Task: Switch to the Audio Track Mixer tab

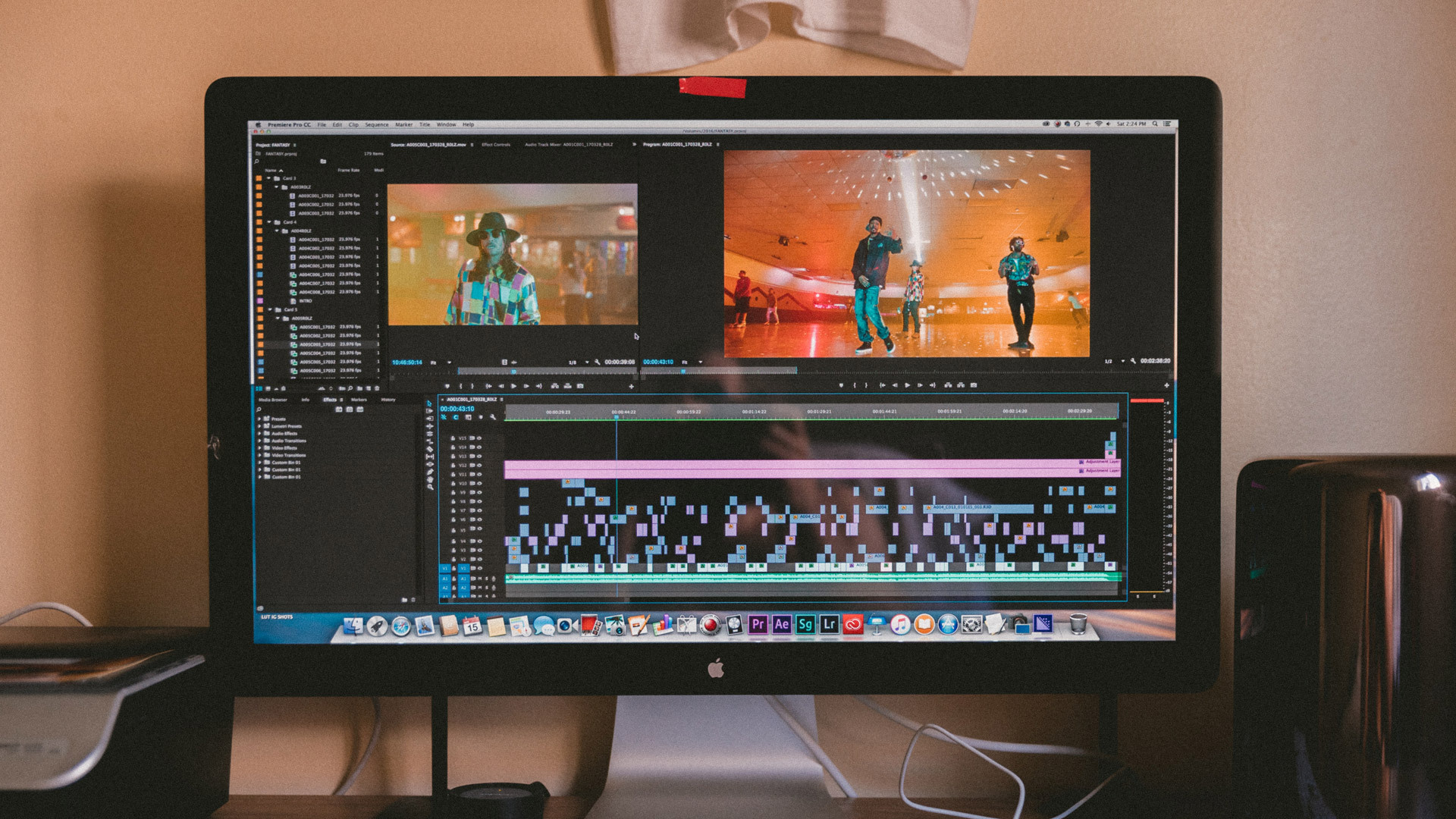Action: pos(544,144)
